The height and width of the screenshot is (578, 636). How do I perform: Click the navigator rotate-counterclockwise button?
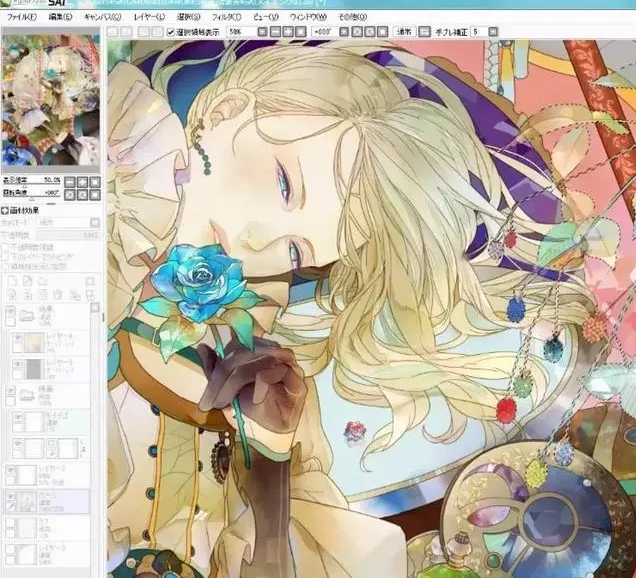(x=70, y=195)
